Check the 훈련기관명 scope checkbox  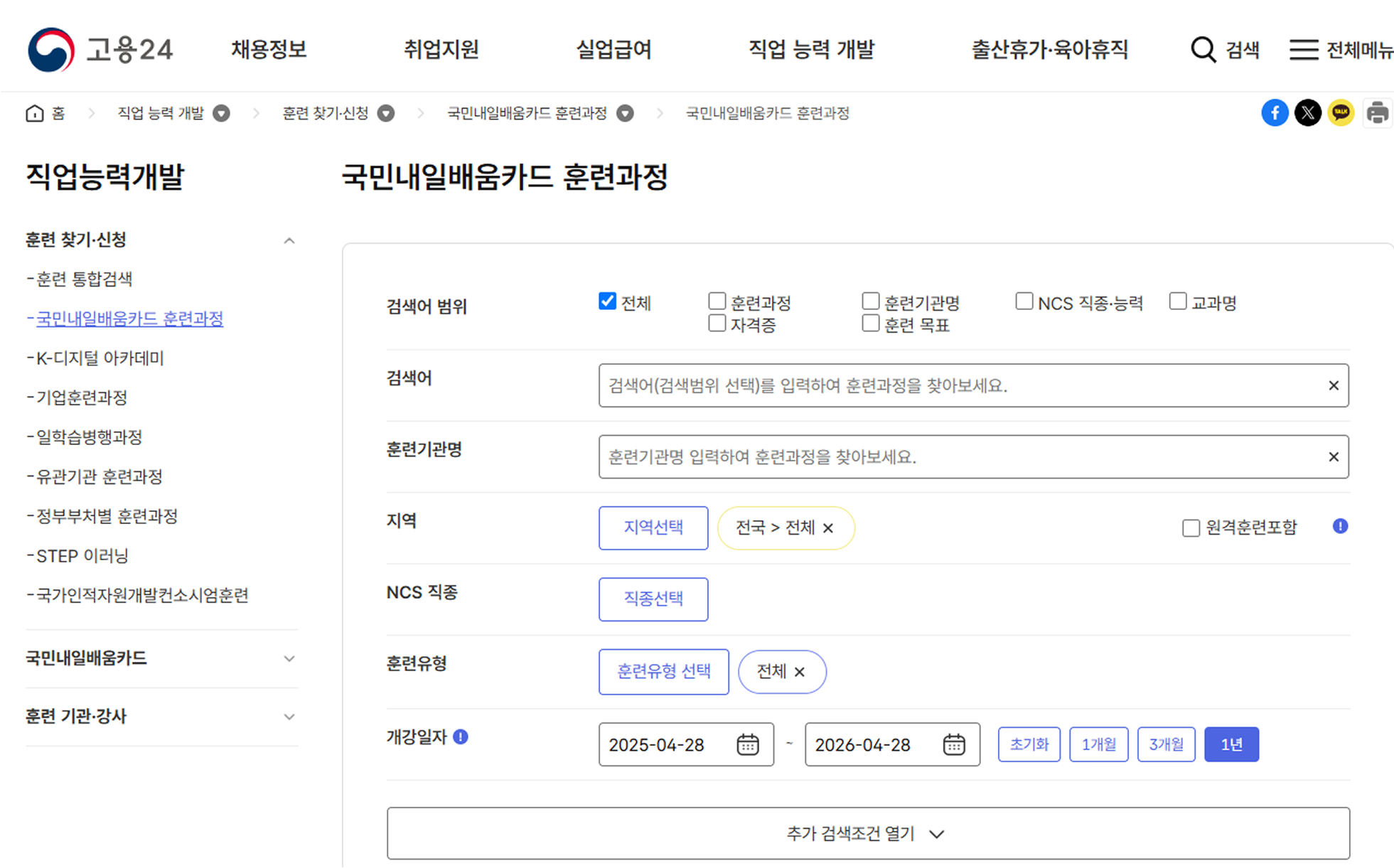coord(871,301)
